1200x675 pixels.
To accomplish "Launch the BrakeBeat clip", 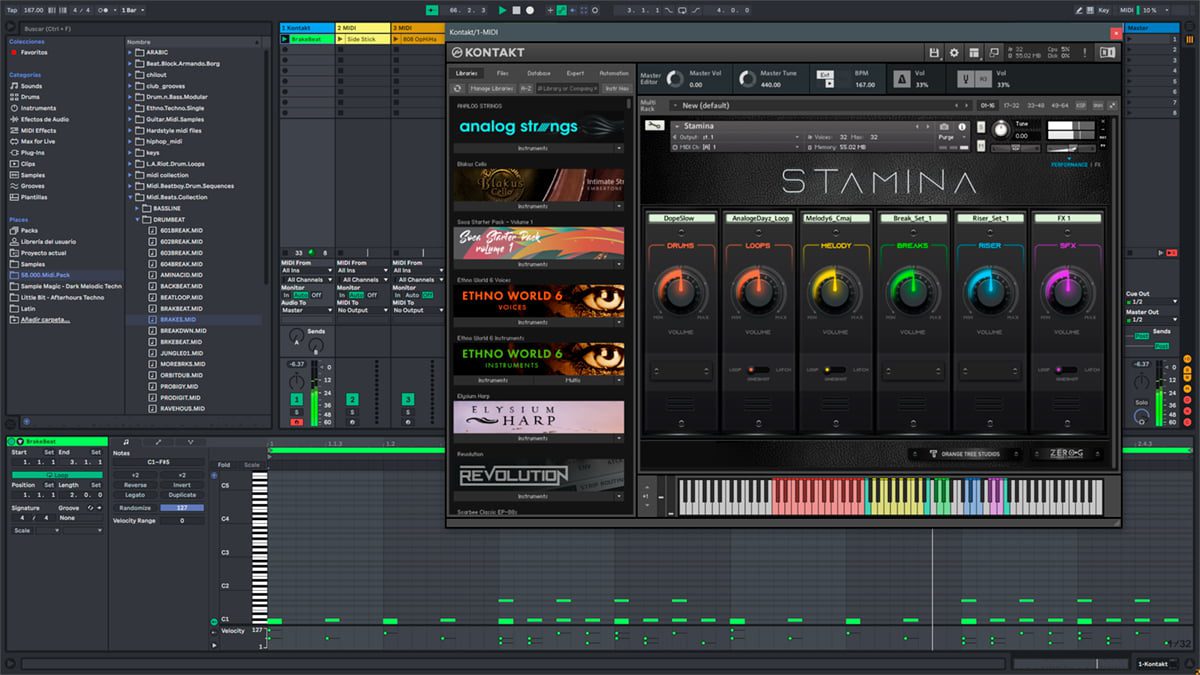I will click(x=285, y=39).
